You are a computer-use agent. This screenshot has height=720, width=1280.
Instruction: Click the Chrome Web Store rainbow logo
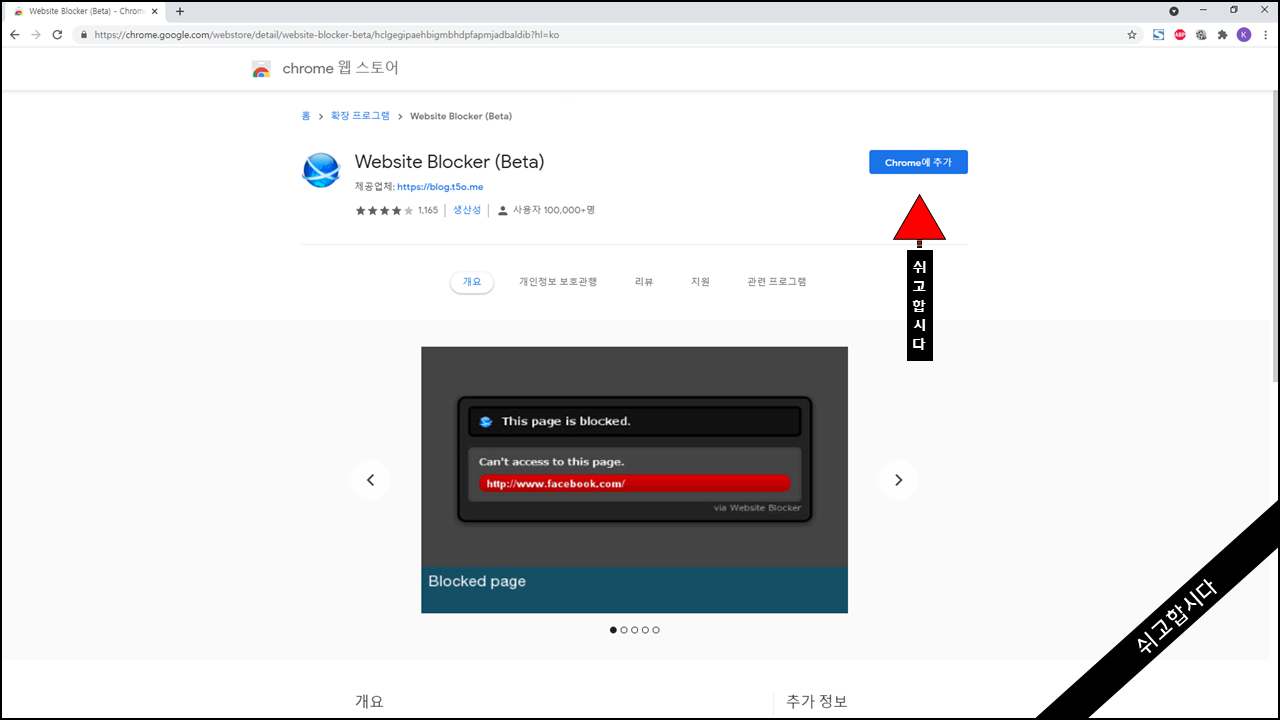click(x=261, y=69)
